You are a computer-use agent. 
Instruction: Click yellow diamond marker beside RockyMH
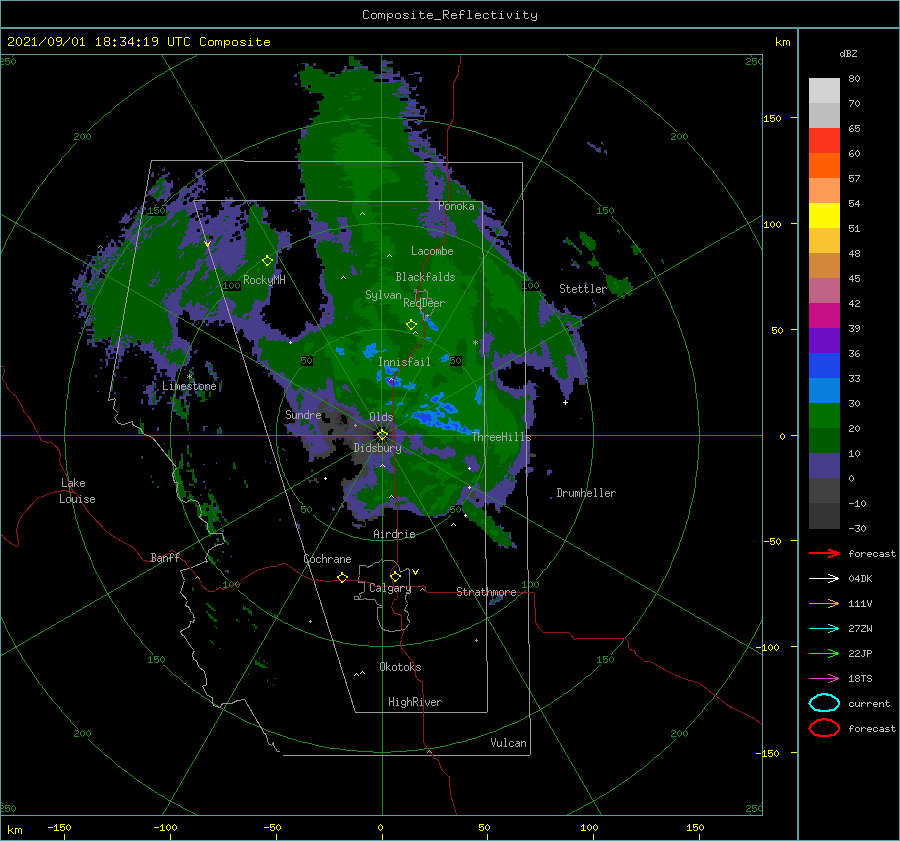tap(267, 261)
